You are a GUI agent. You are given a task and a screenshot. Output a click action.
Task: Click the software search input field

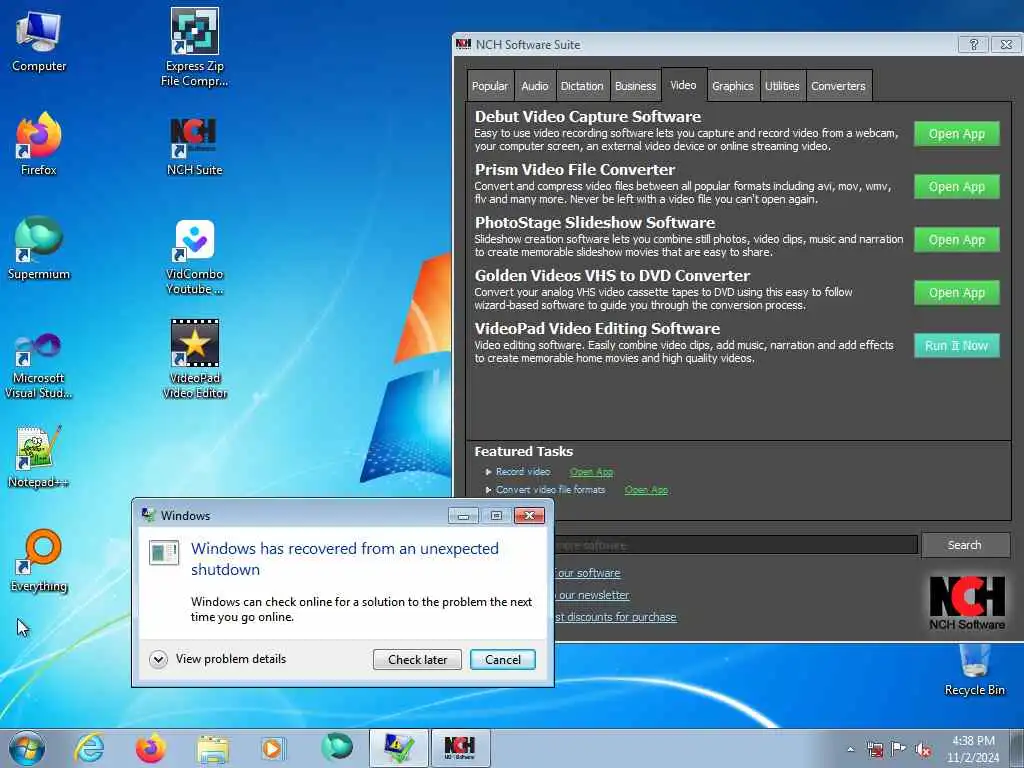pyautogui.click(x=736, y=545)
